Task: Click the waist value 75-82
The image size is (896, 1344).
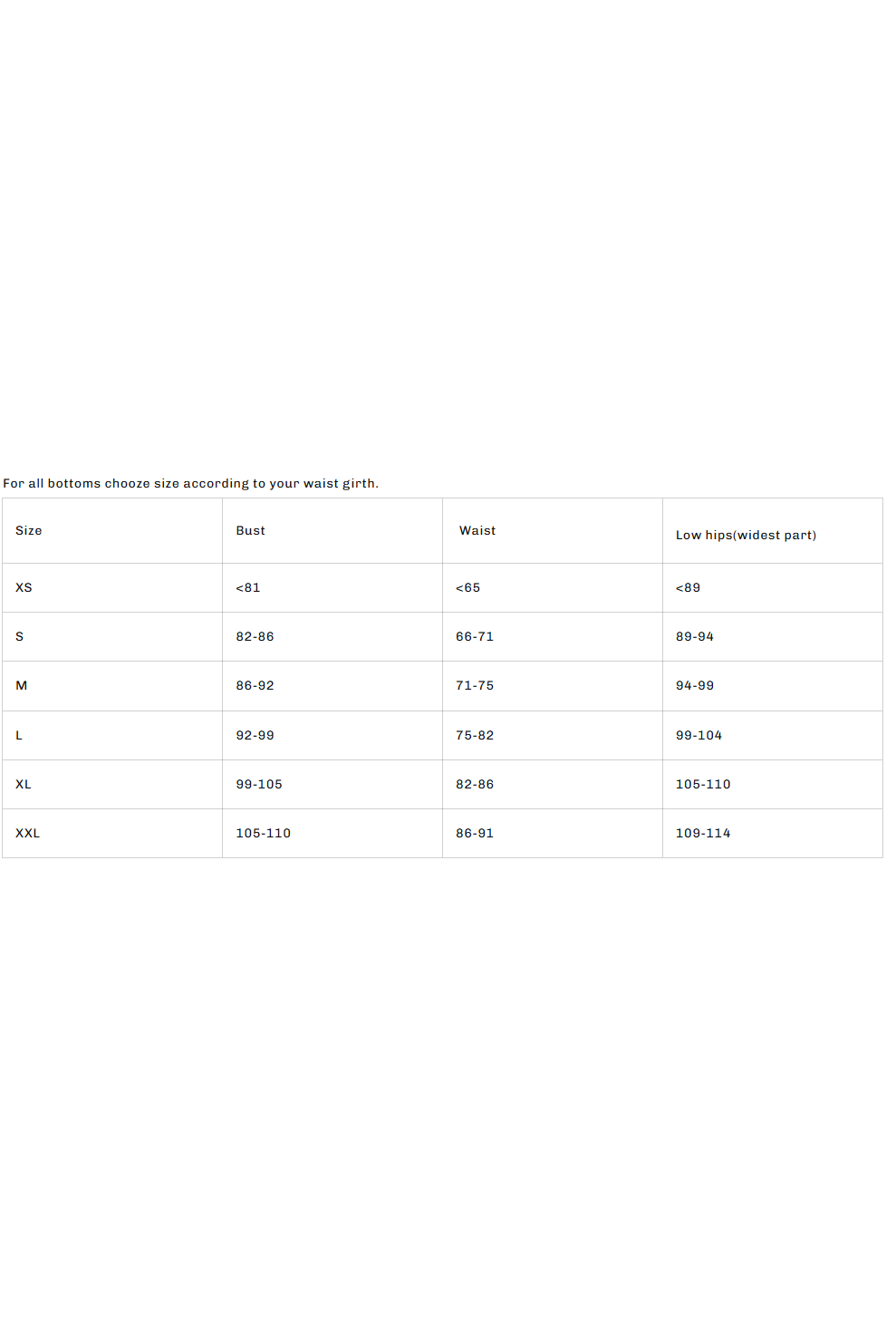Action: pos(475,736)
